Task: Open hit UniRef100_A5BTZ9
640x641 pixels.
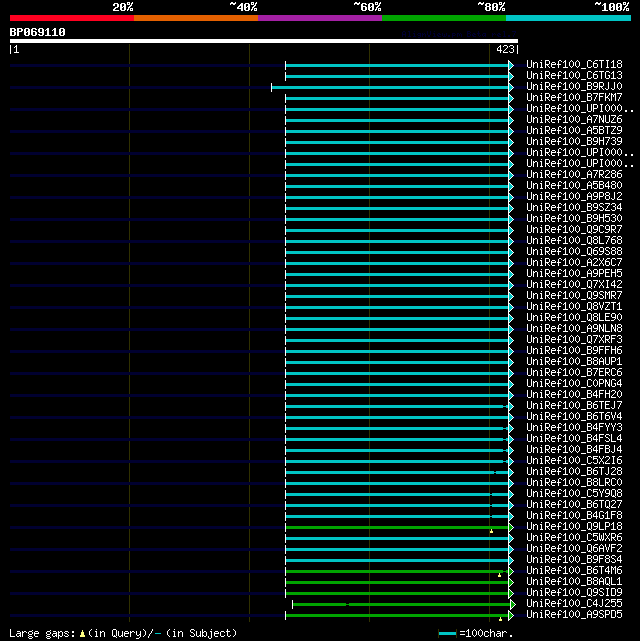Action: point(574,130)
